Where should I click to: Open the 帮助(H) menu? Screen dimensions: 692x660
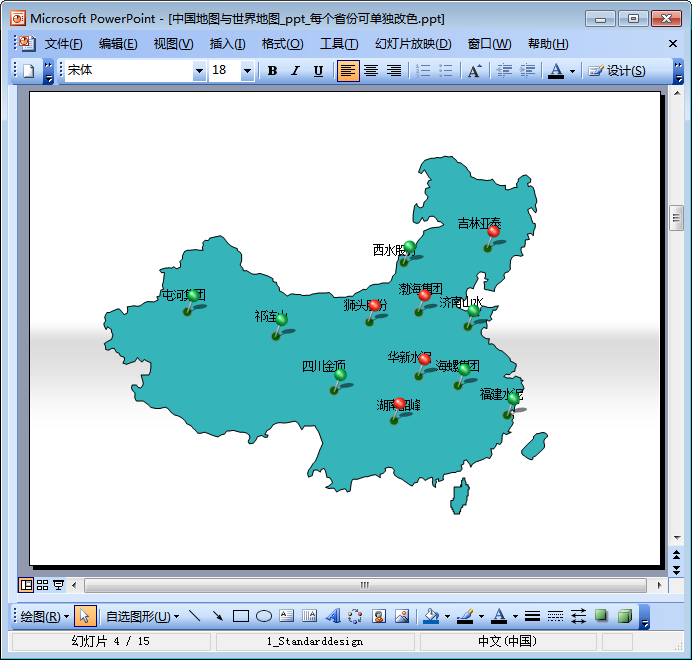pos(548,44)
